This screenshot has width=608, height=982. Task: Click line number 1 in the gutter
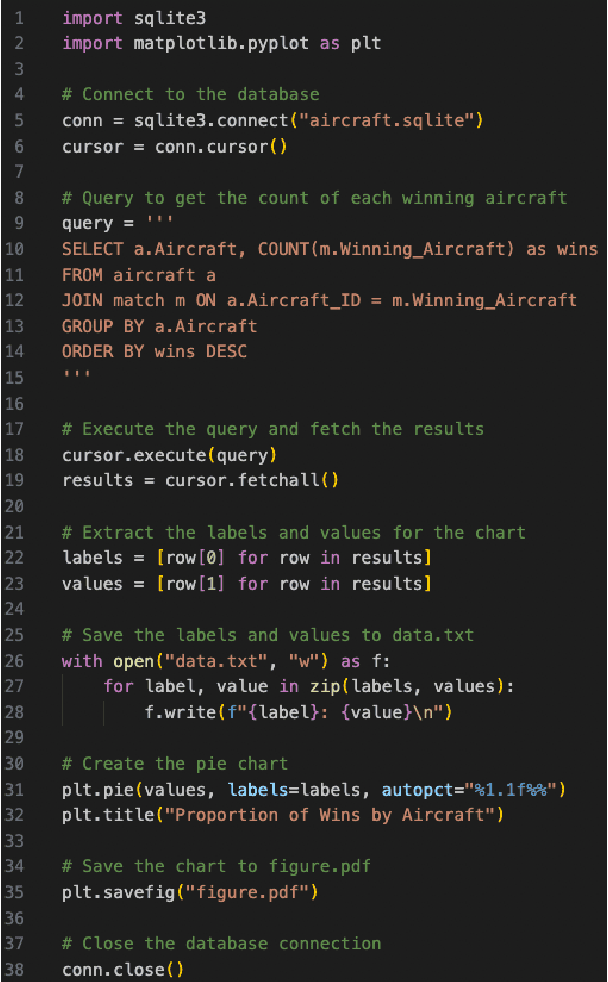point(19,18)
